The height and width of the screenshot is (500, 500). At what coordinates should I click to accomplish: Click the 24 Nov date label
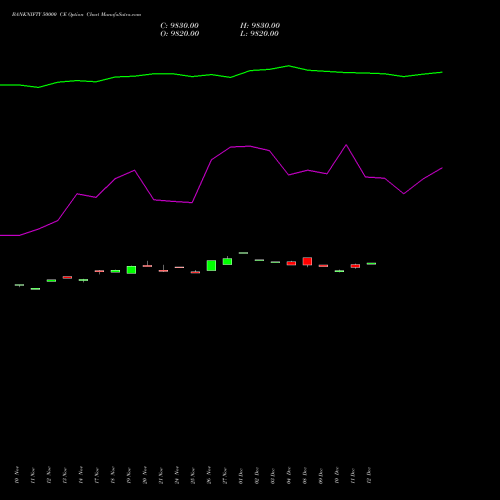click(177, 475)
